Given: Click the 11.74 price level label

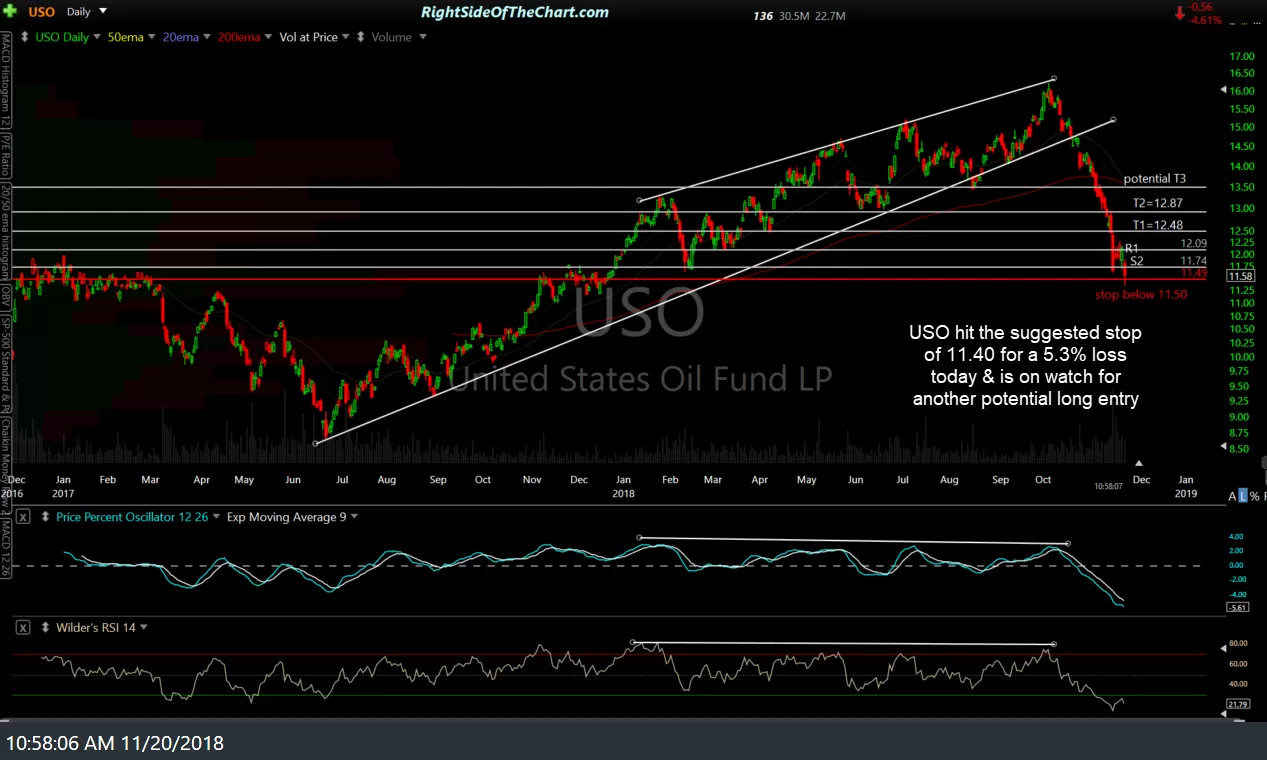Looking at the screenshot, I should [1193, 260].
